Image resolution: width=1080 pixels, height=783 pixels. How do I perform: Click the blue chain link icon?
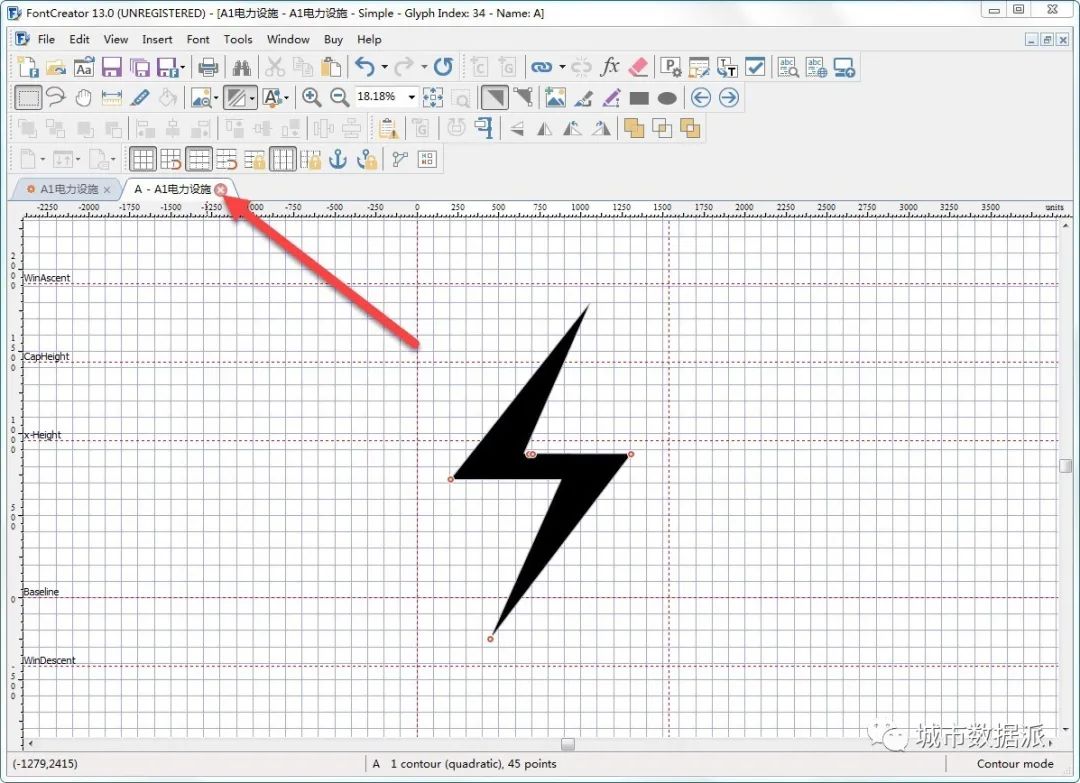click(x=541, y=67)
